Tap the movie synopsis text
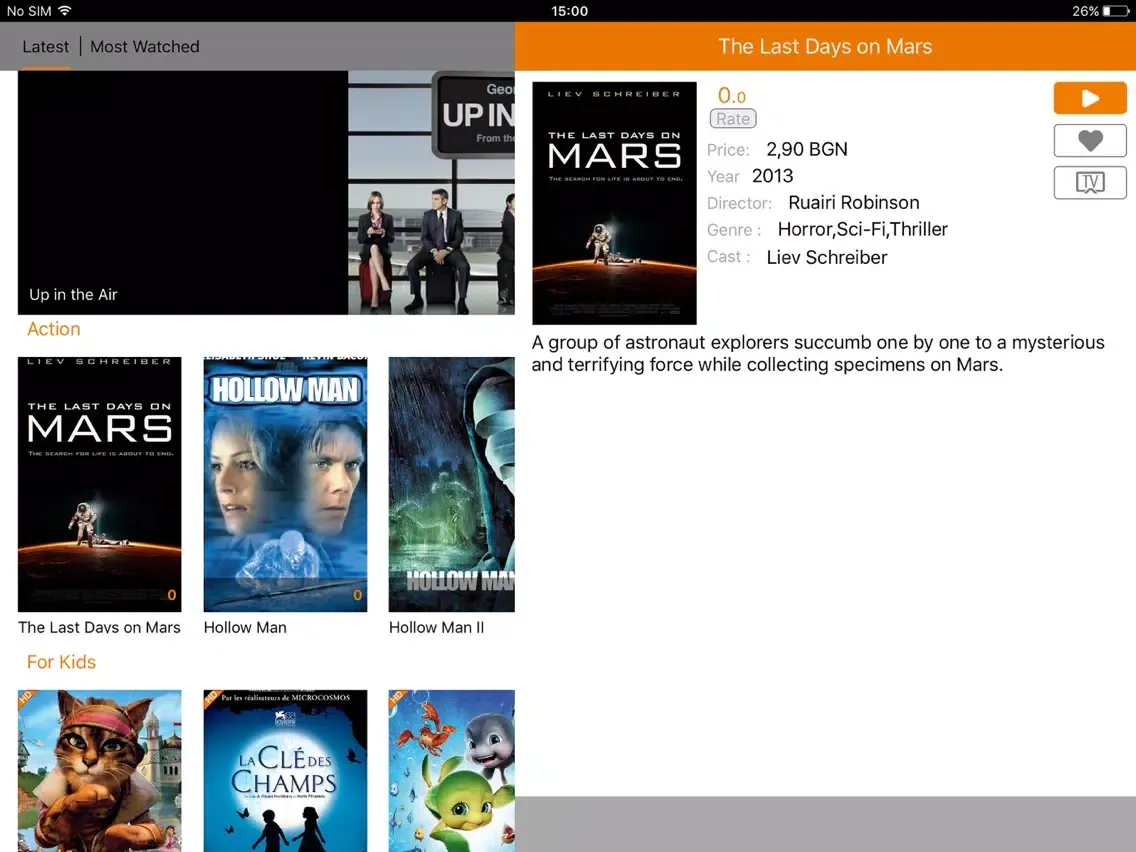Viewport: 1136px width, 852px height. click(818, 354)
